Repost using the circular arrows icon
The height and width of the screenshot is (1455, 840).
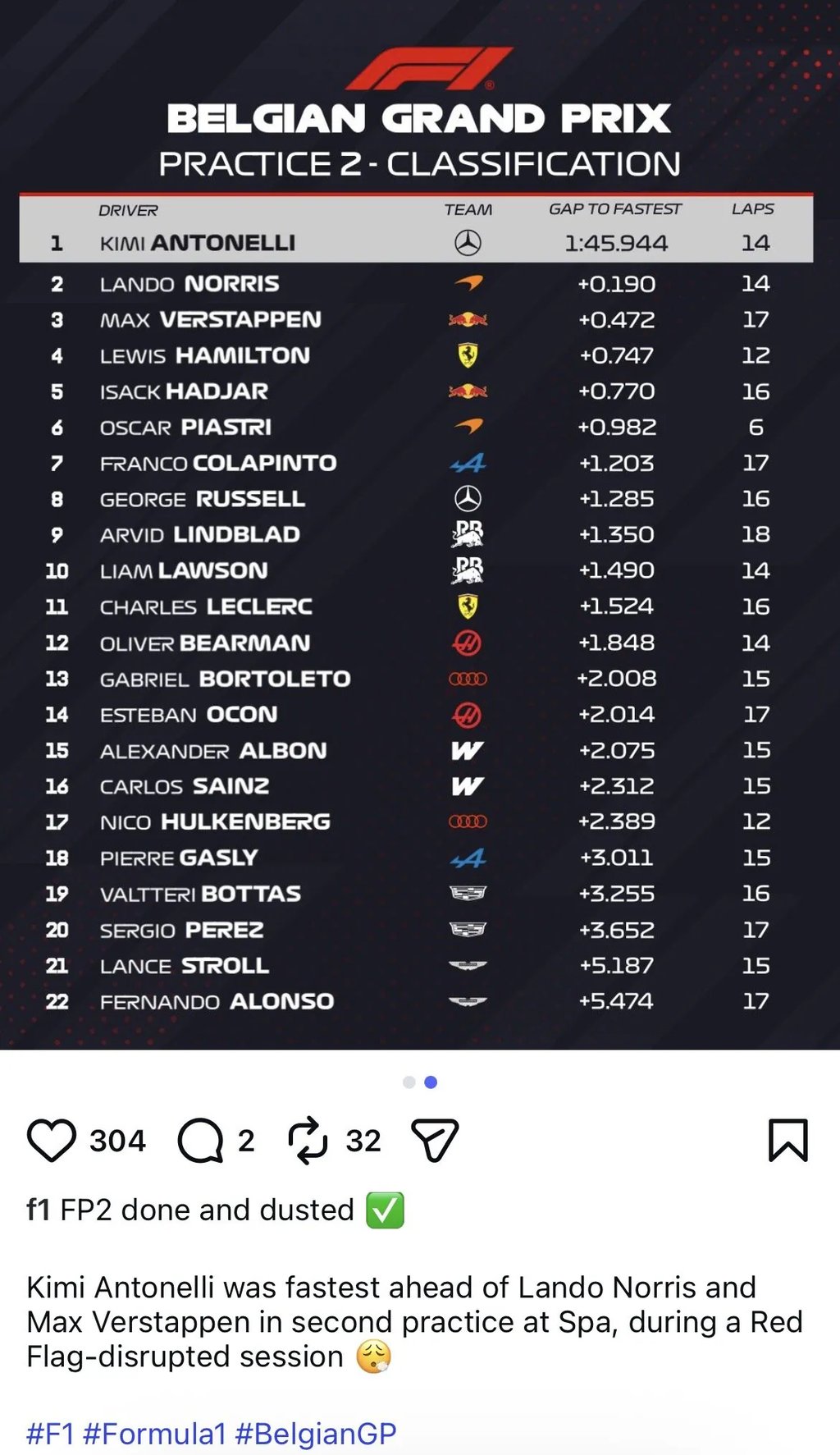[x=308, y=1140]
